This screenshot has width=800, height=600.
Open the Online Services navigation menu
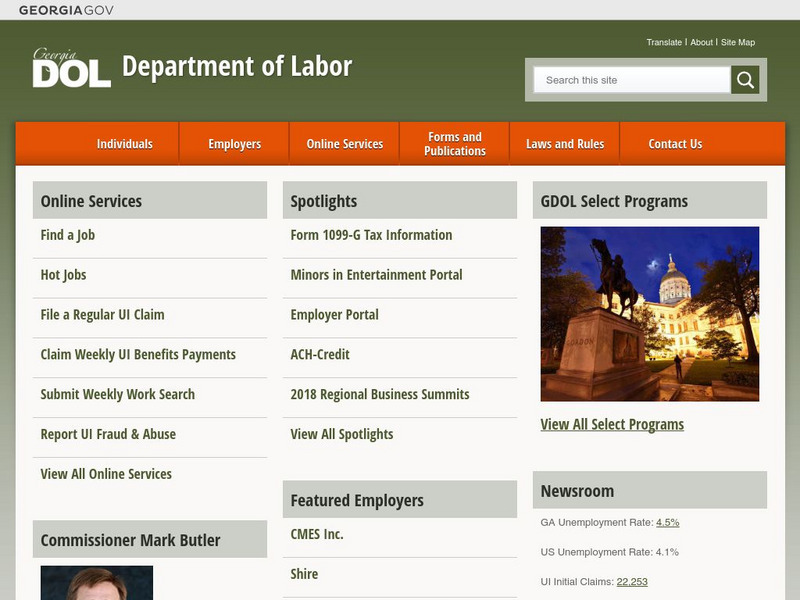(x=345, y=143)
